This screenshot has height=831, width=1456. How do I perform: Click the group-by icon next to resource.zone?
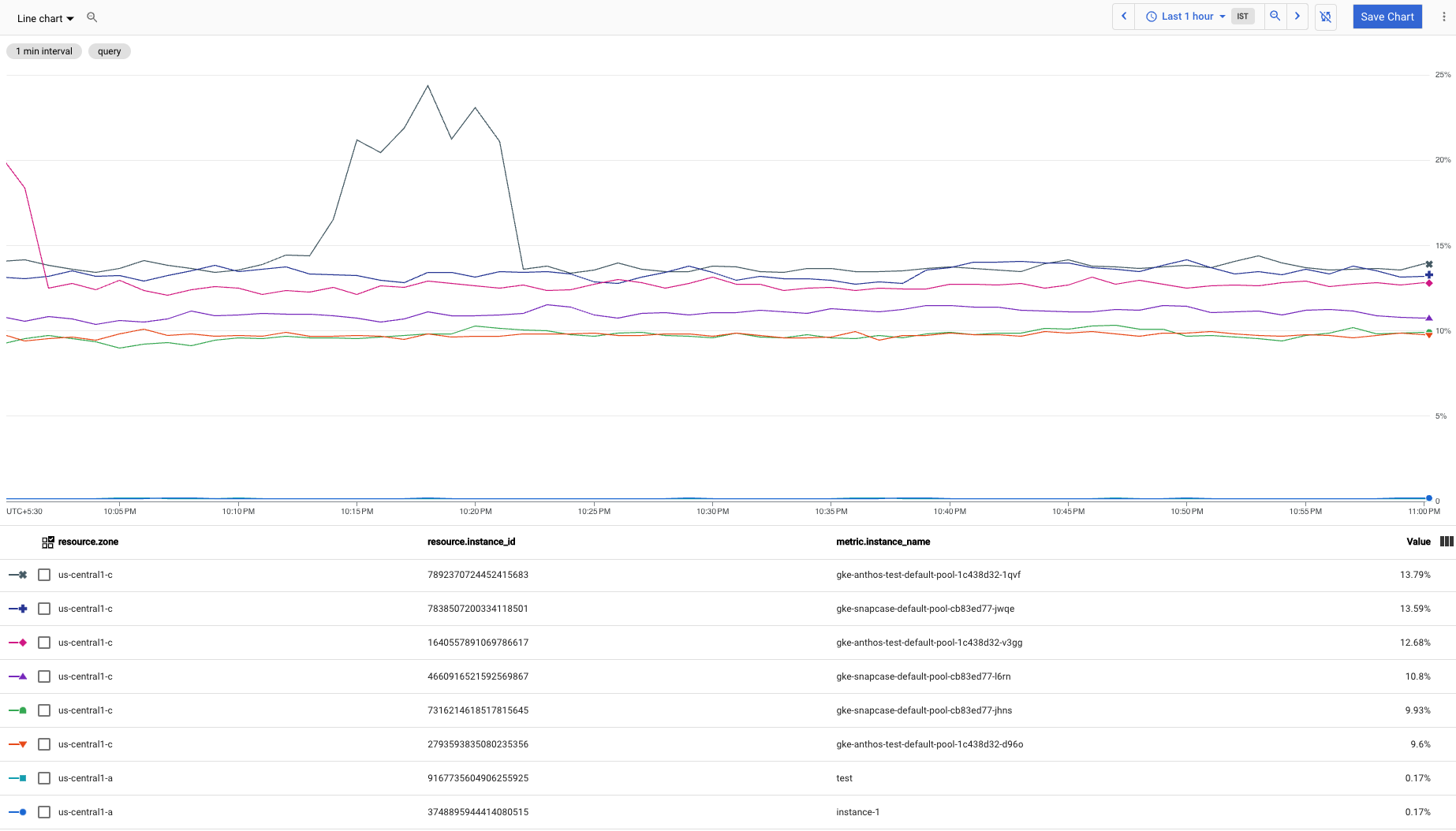pos(47,542)
